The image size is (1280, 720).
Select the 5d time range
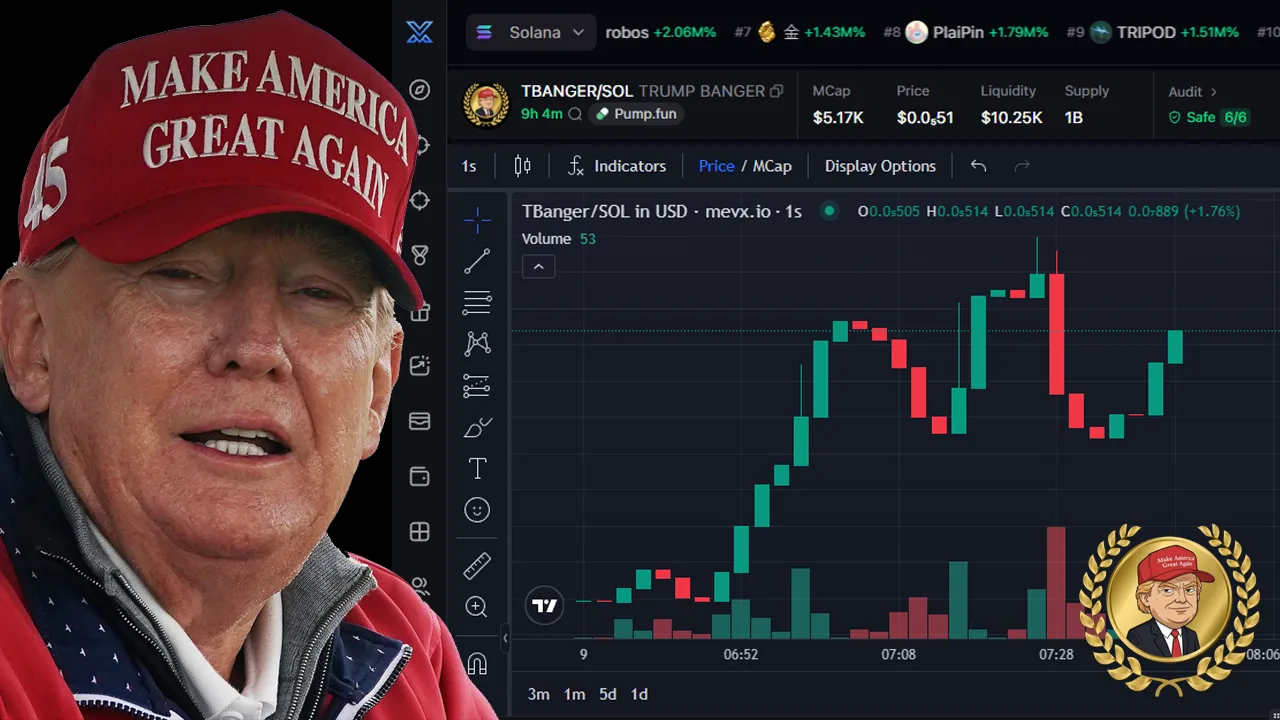[608, 694]
